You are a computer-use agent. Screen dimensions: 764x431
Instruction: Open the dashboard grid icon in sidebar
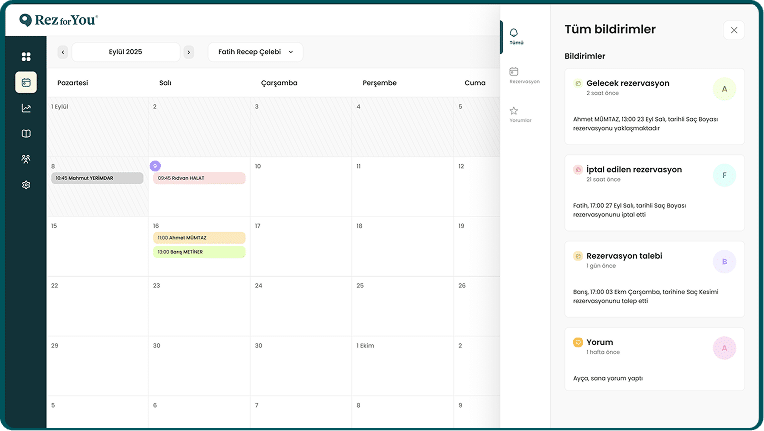[26, 57]
